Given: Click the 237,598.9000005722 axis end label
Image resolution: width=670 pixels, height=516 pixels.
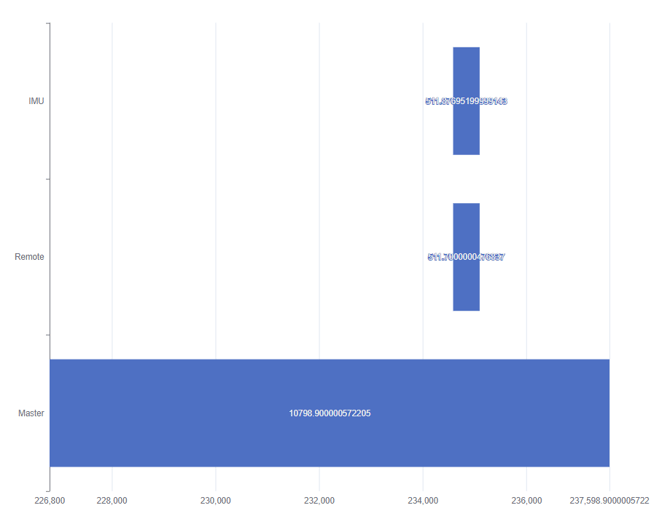Looking at the screenshot, I should [609, 501].
